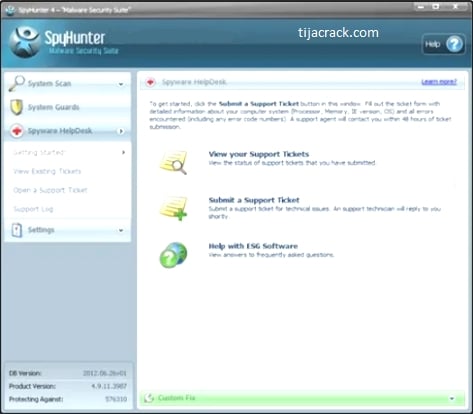Viewport: 473px width, 414px height.
Task: Select Open a Support Ticket item
Action: click(50, 190)
